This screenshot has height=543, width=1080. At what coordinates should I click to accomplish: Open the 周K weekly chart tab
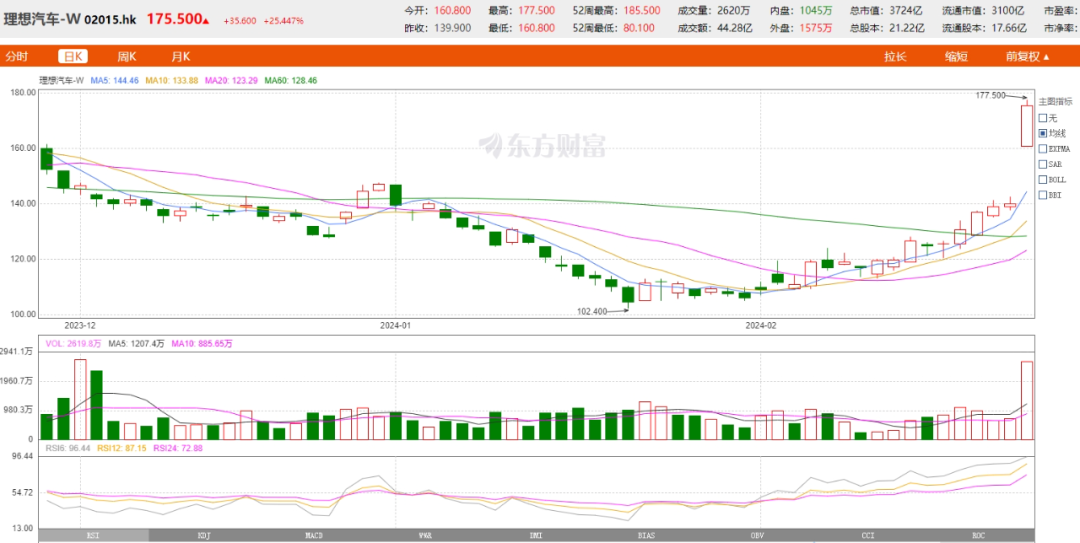click(127, 56)
